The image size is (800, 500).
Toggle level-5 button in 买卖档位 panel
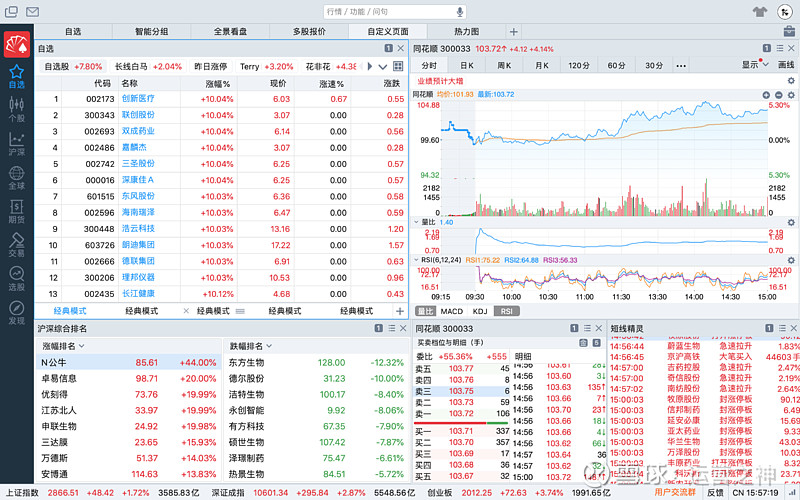(596, 343)
